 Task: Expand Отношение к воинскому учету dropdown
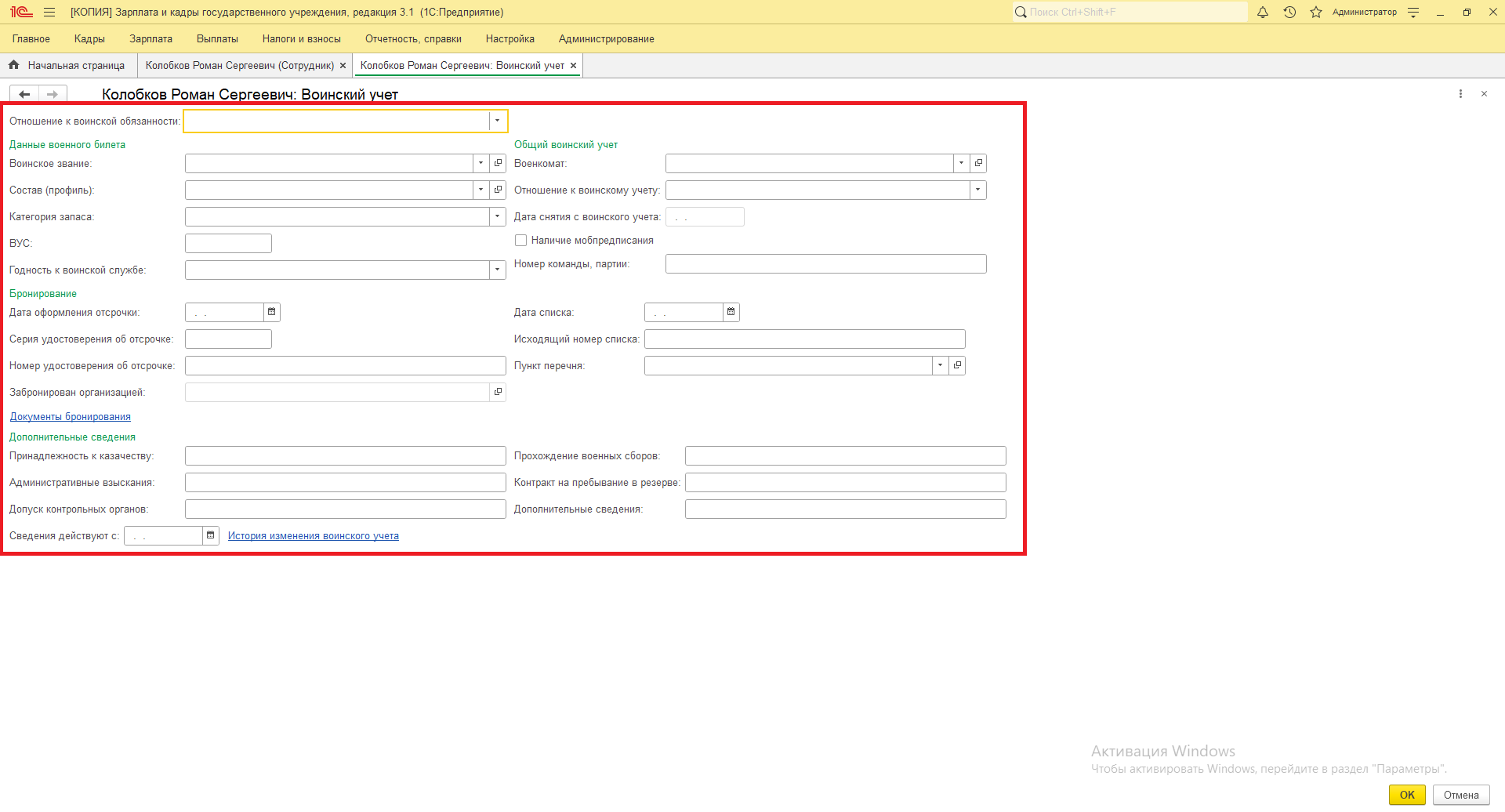point(978,190)
